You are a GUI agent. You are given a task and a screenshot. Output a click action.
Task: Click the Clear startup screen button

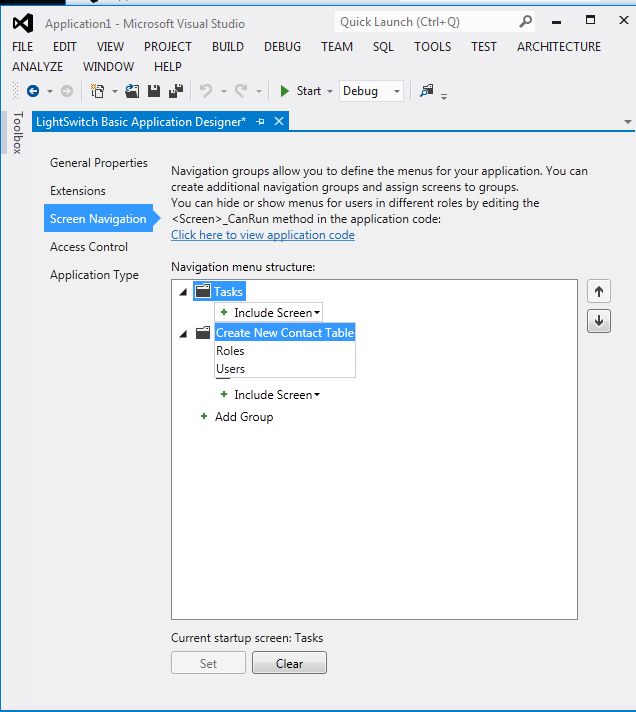[x=289, y=663]
